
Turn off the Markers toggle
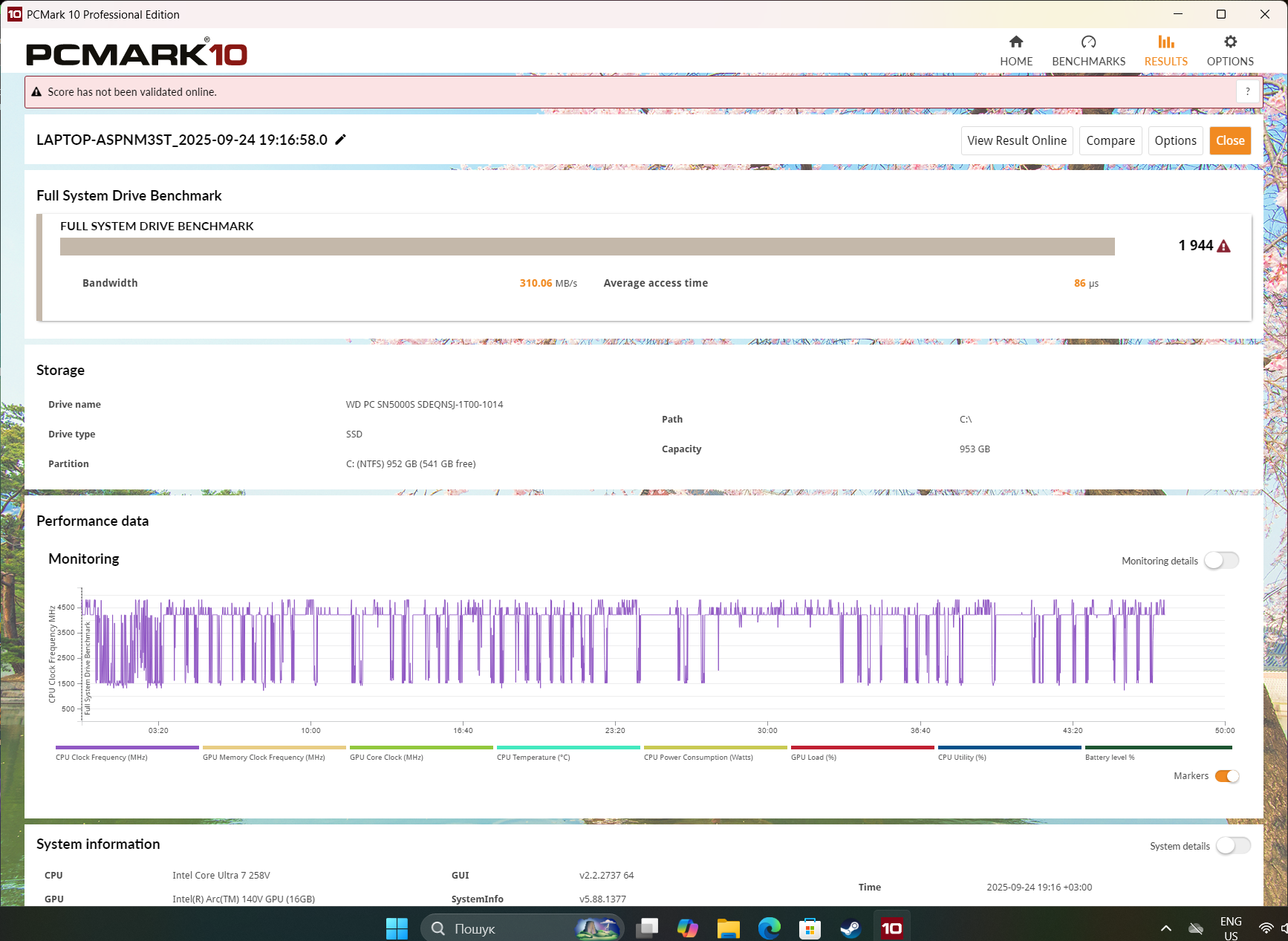pyautogui.click(x=1227, y=776)
